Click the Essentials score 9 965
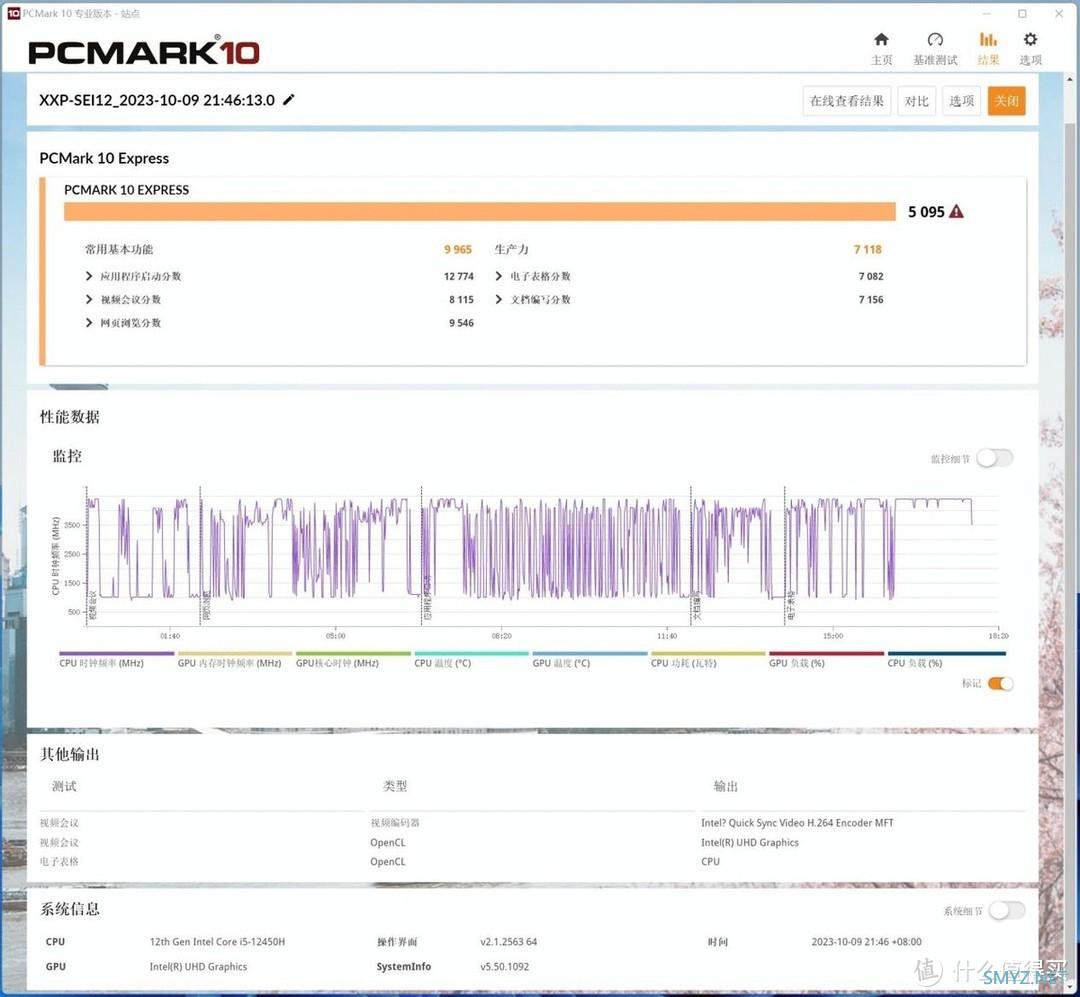This screenshot has width=1080, height=997. click(458, 249)
